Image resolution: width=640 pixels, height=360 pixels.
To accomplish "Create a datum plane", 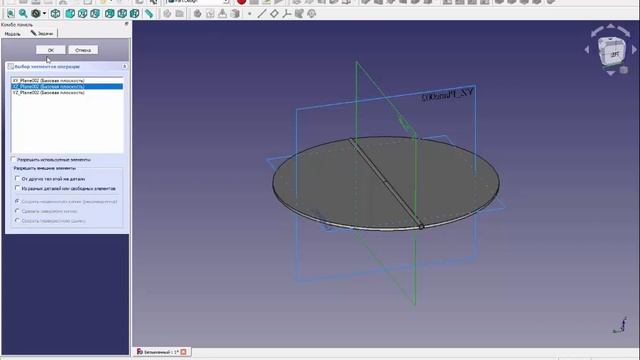I will click(x=274, y=14).
